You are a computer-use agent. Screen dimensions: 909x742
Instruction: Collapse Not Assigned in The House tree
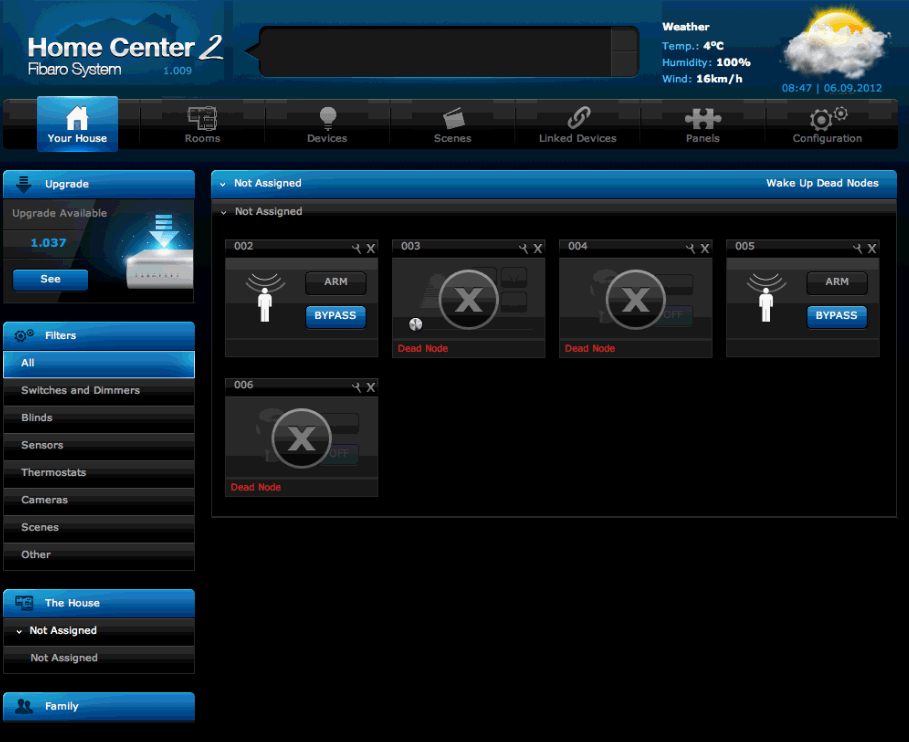(x=19, y=631)
